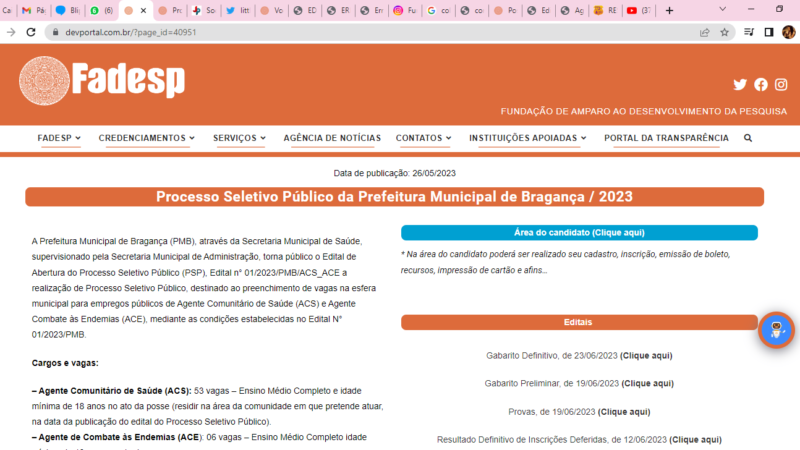
Task: Expand the Instituições Apoiadas dropdown
Action: pos(527,138)
